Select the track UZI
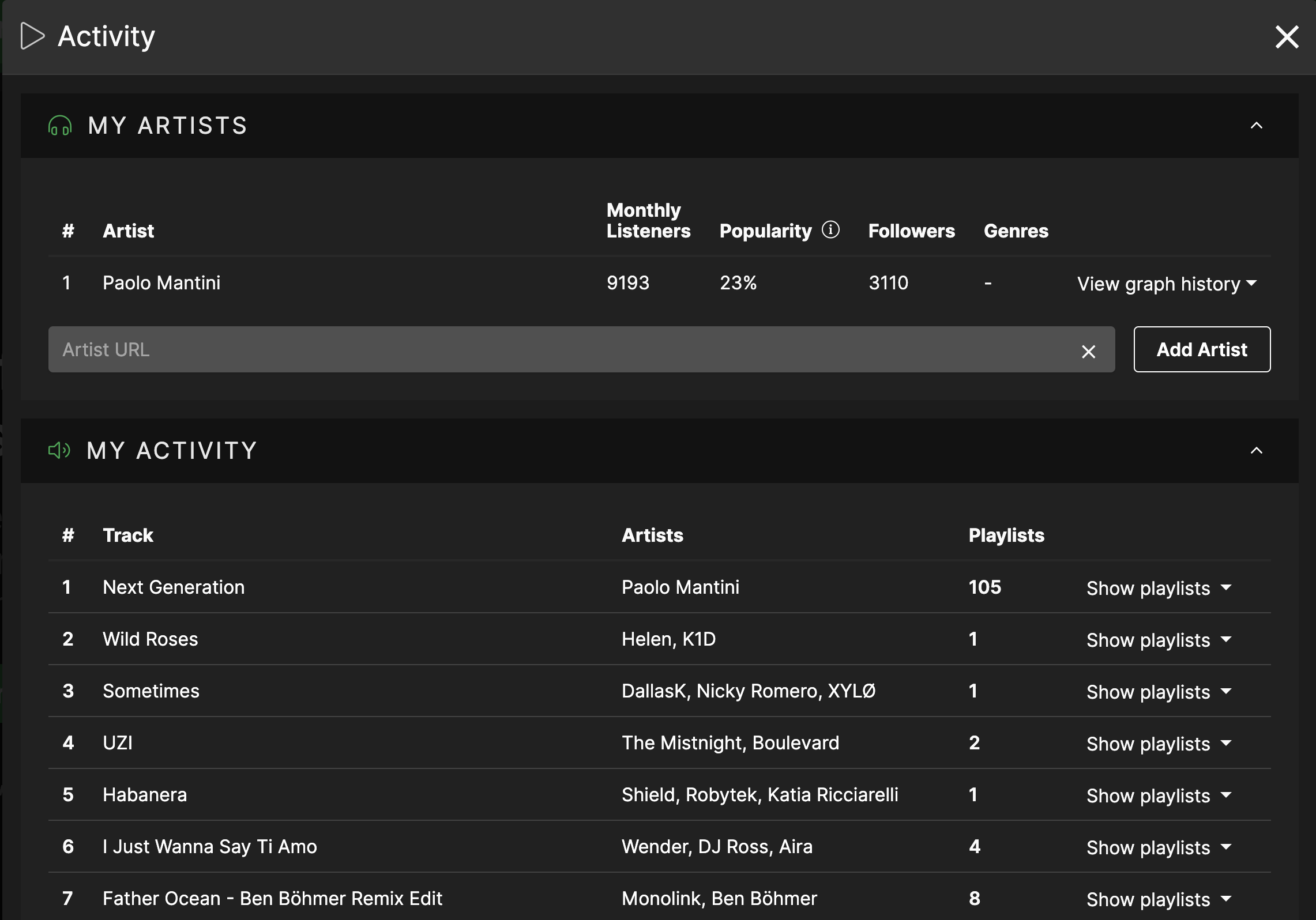Screen dimensions: 1316x920 point(118,743)
